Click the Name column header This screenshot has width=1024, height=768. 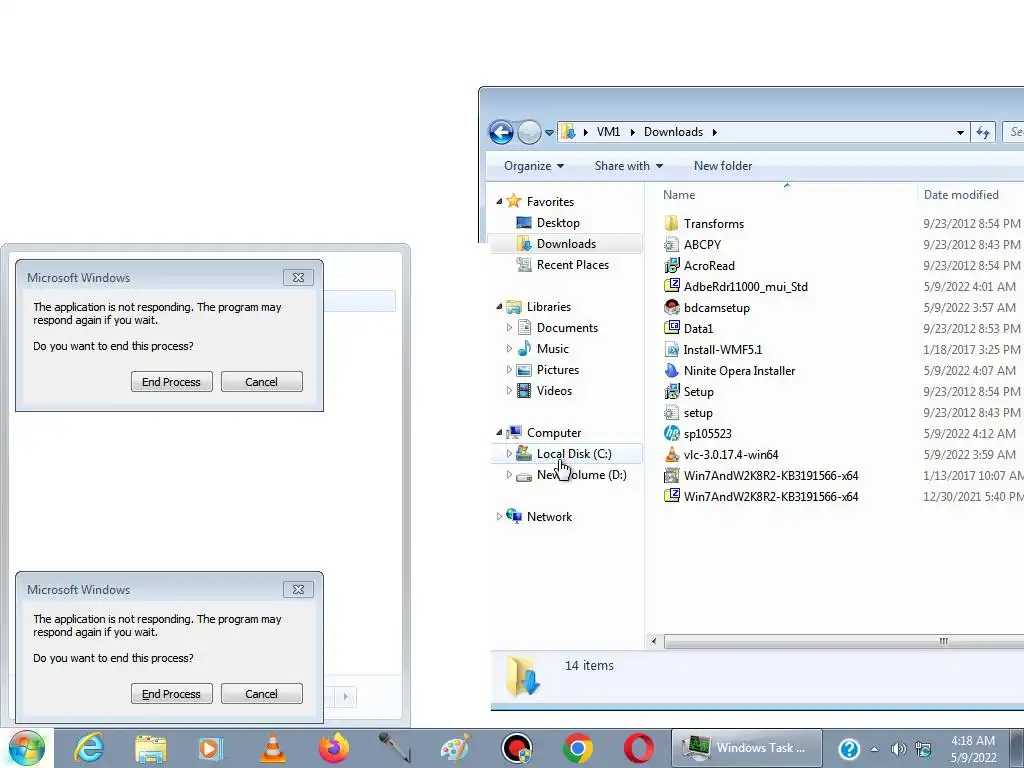click(x=679, y=195)
